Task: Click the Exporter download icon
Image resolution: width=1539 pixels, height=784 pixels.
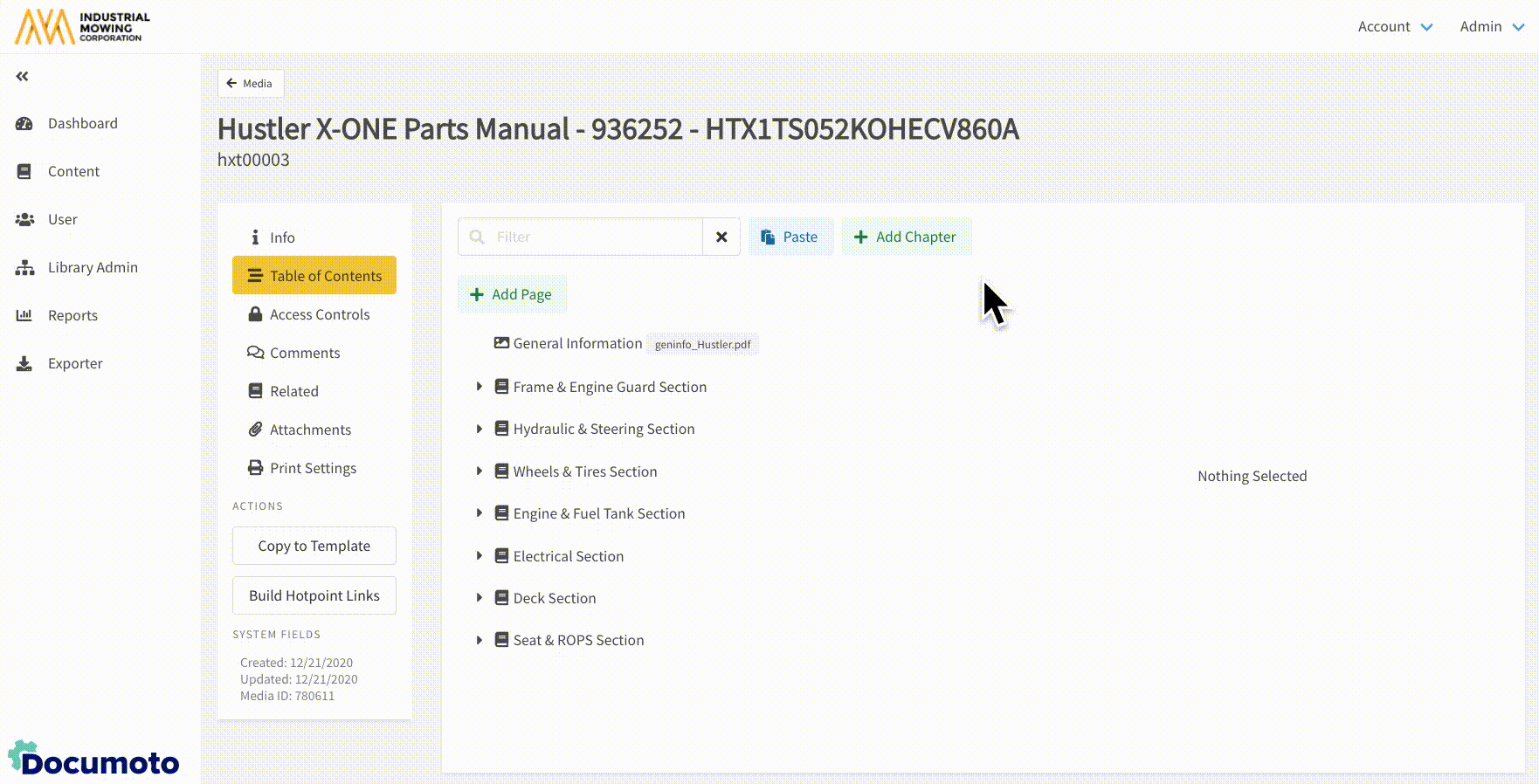Action: point(24,364)
